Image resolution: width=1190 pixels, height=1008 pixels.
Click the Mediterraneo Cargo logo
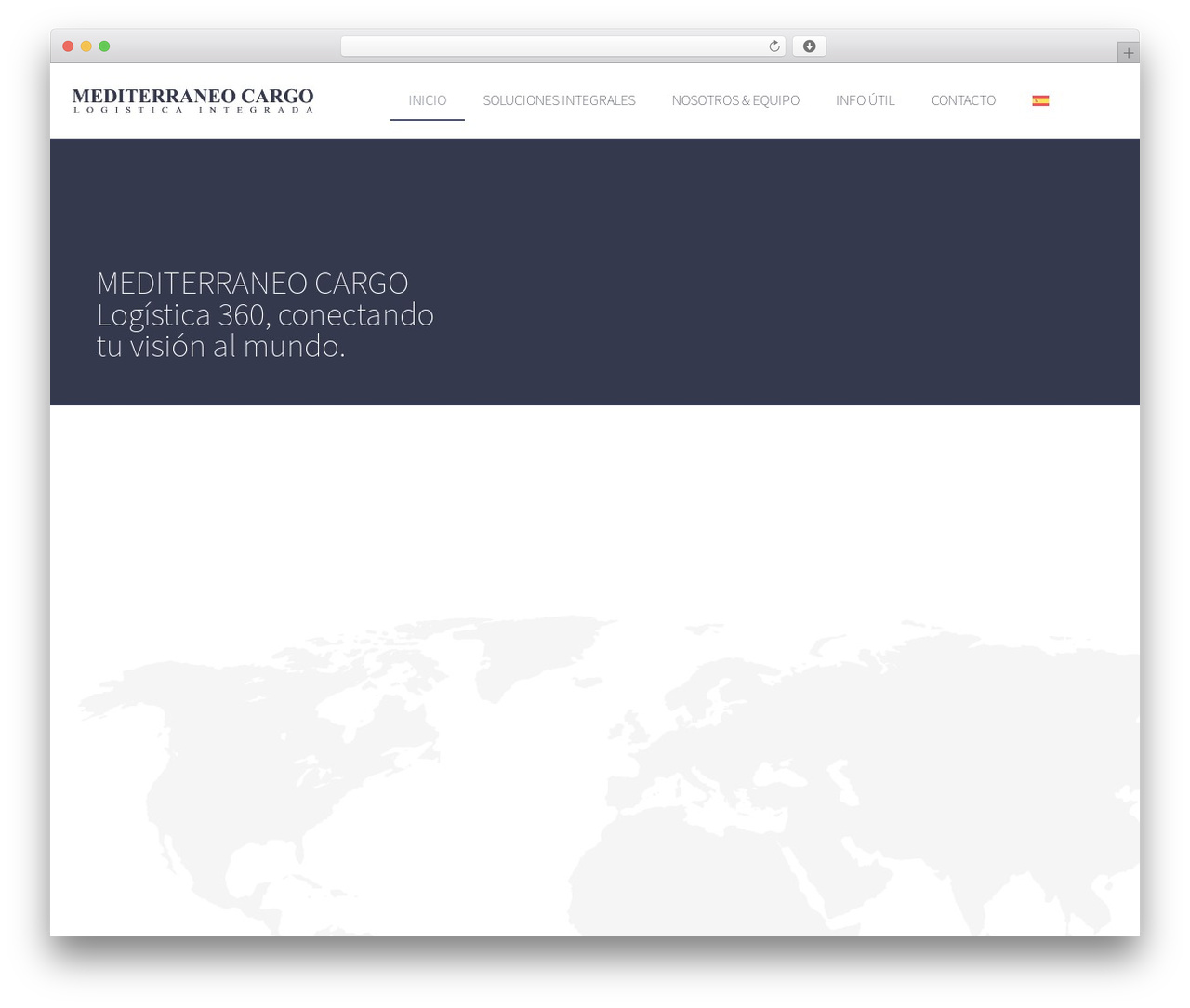point(193,100)
